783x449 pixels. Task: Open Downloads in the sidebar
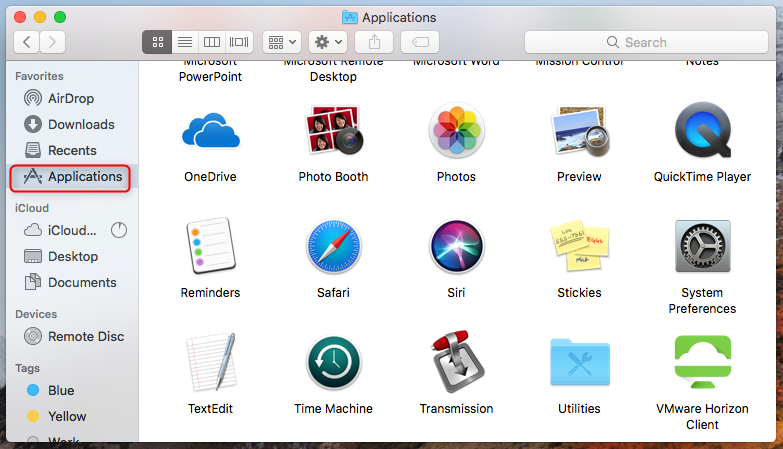coord(71,124)
